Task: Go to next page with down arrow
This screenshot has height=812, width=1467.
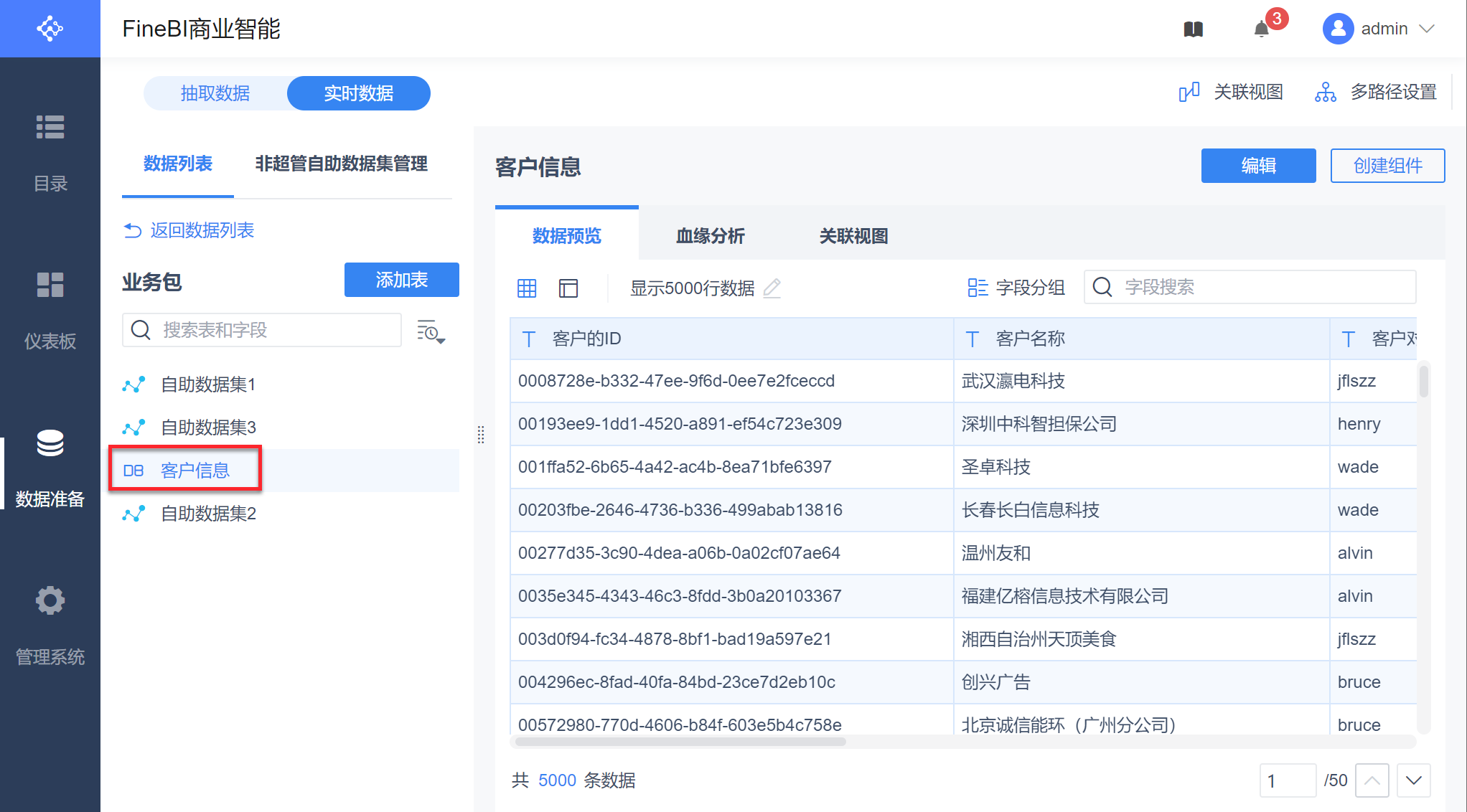Action: [x=1414, y=780]
